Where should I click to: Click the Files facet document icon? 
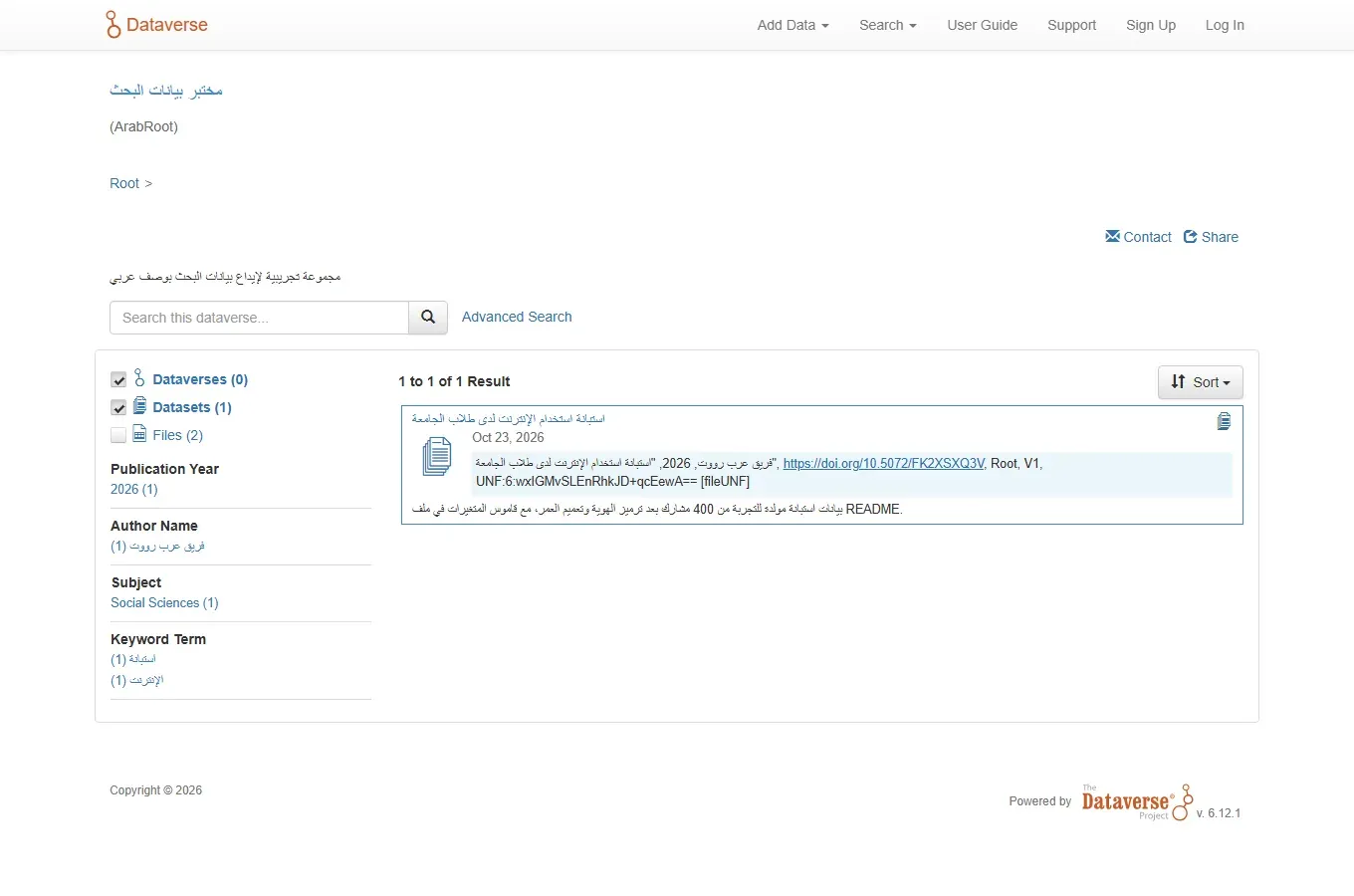click(139, 434)
